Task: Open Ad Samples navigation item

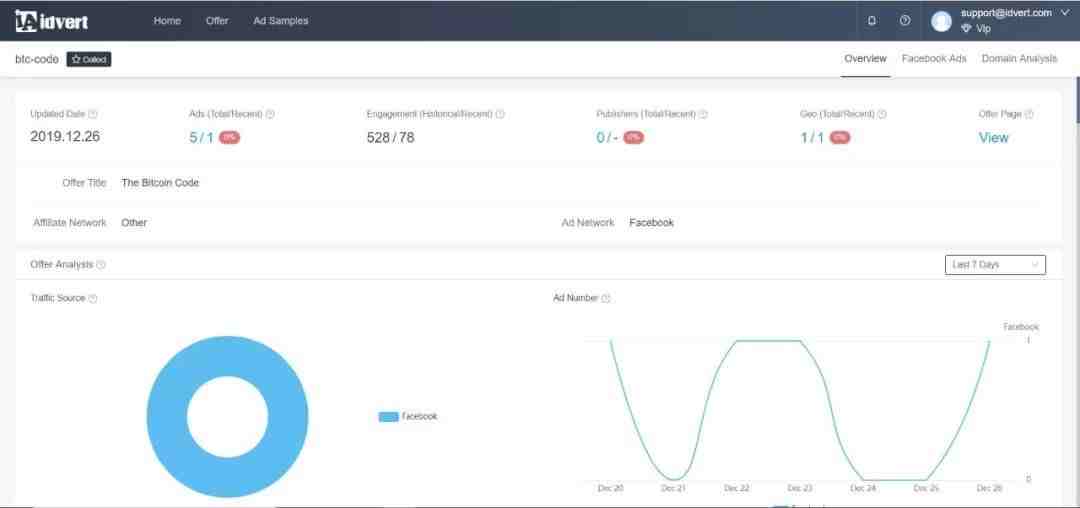Action: click(x=281, y=21)
